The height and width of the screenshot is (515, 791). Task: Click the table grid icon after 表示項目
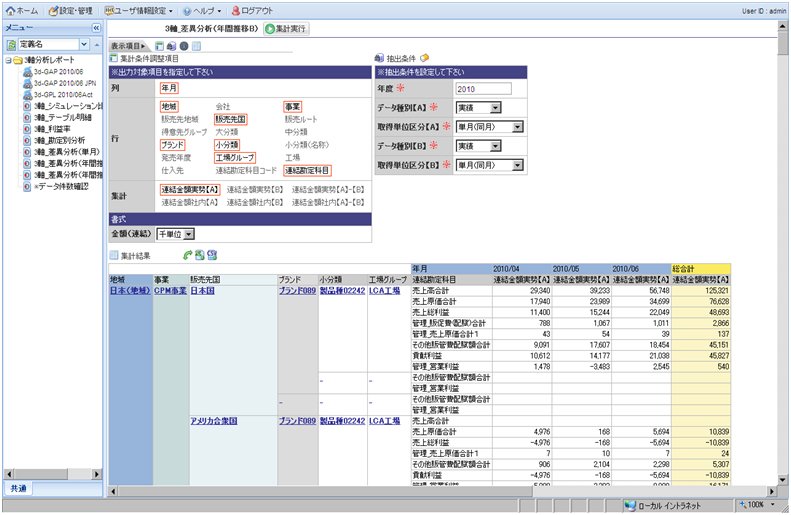[x=196, y=46]
